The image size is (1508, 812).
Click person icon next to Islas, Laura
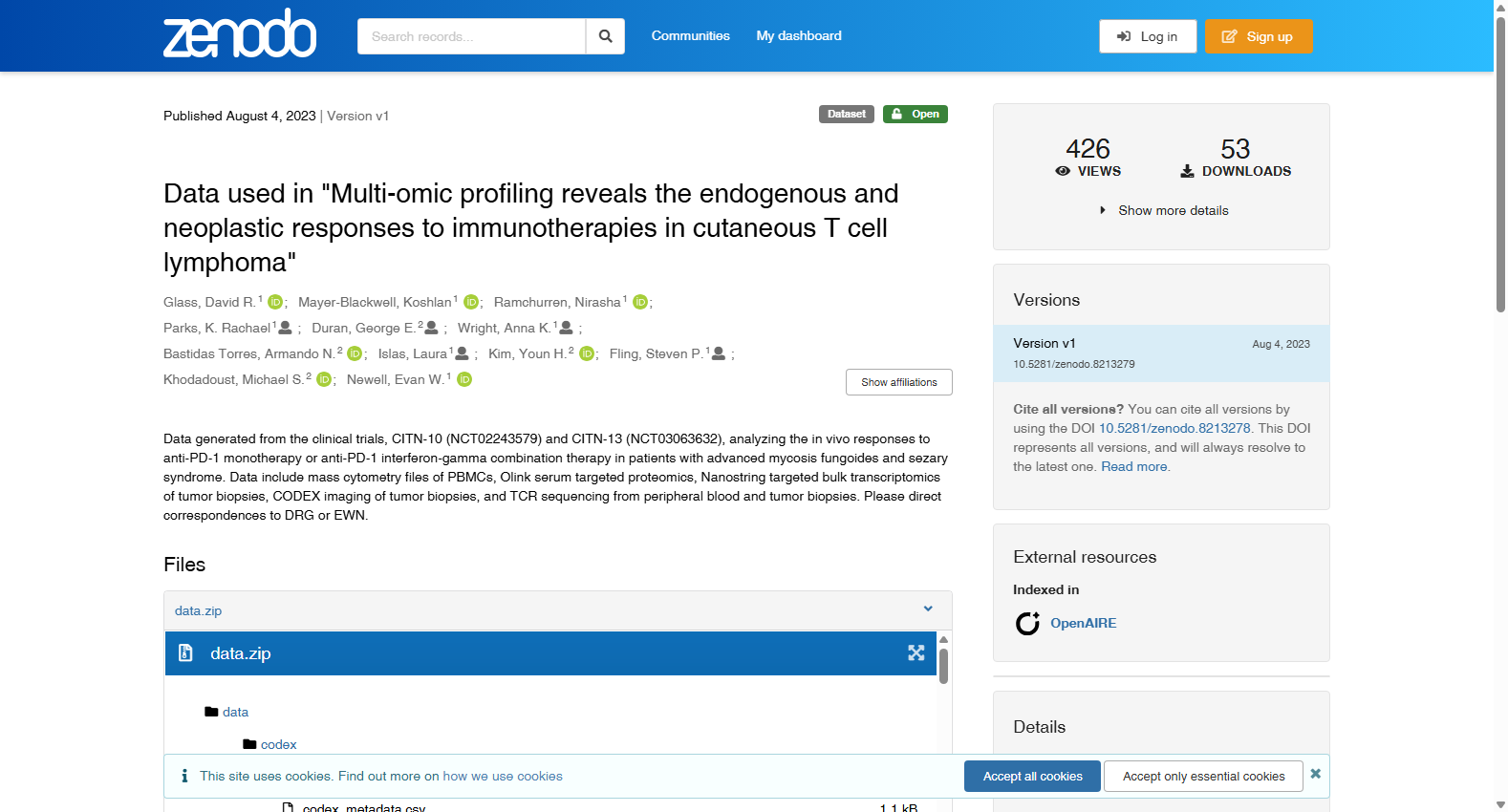pos(462,353)
